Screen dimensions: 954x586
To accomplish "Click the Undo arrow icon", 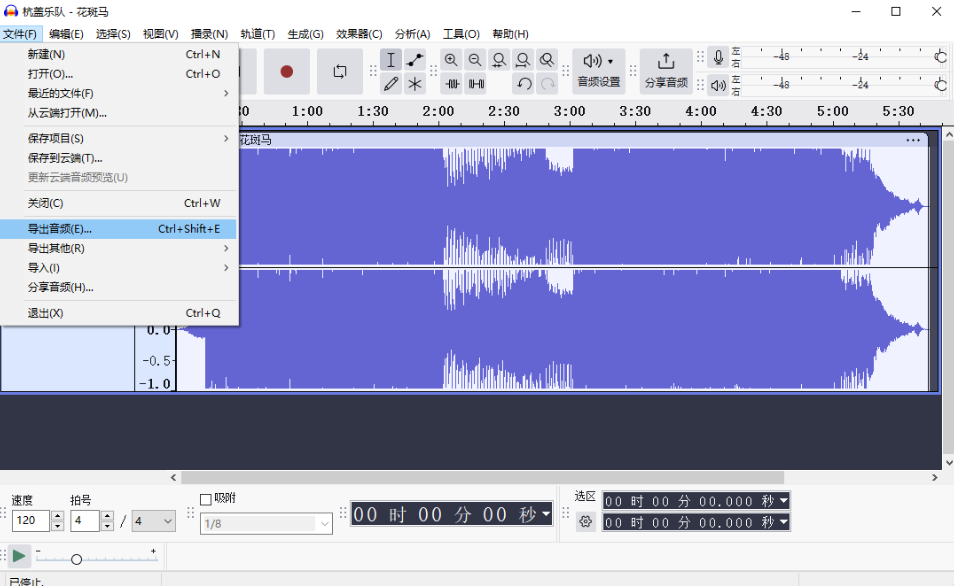I will point(522,84).
